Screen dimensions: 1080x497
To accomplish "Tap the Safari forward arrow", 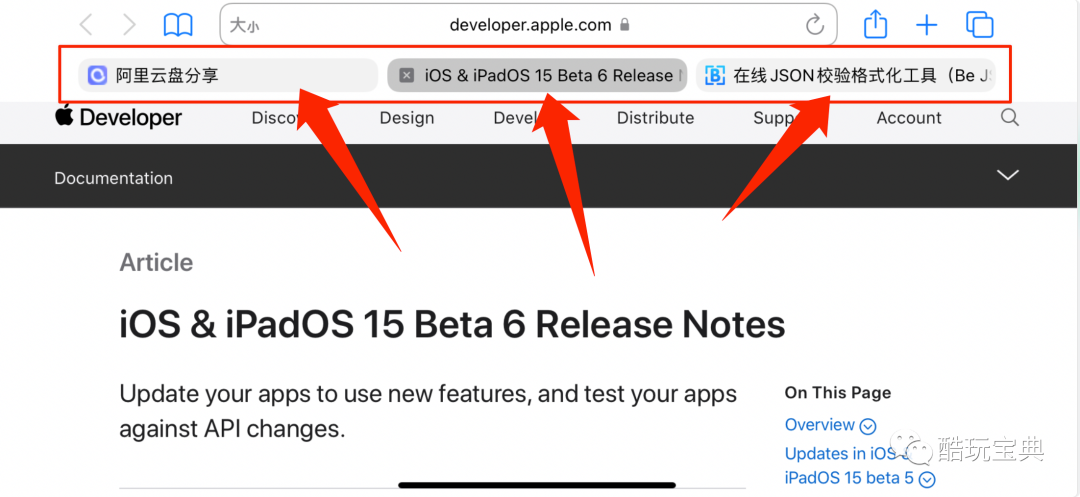I will click(x=129, y=25).
